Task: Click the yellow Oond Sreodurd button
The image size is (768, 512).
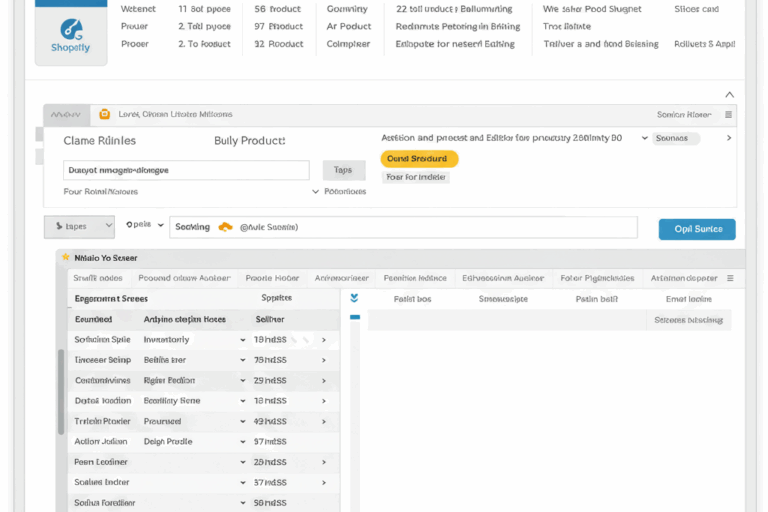Action: [x=419, y=158]
